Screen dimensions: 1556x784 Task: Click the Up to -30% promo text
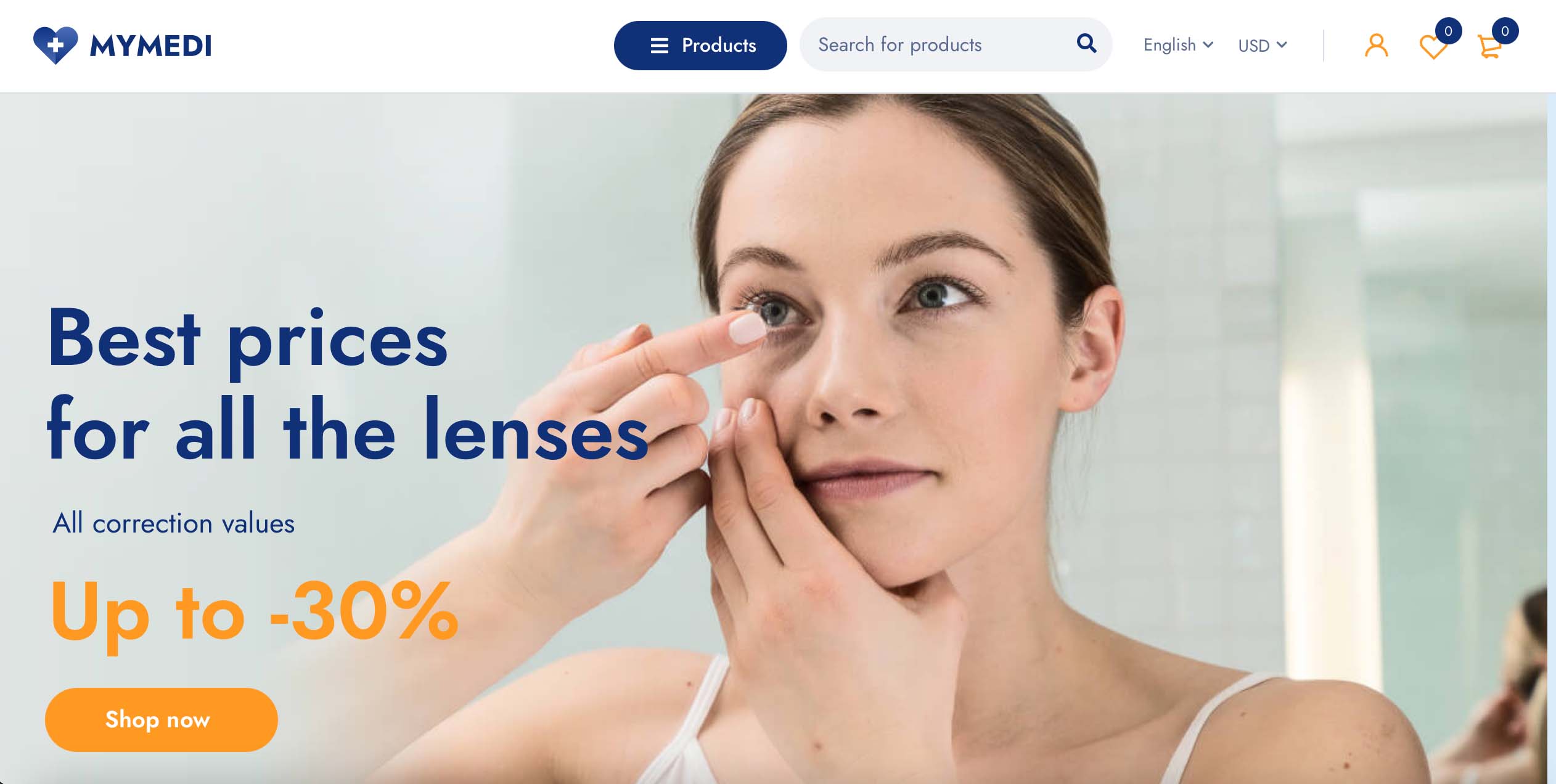[254, 613]
